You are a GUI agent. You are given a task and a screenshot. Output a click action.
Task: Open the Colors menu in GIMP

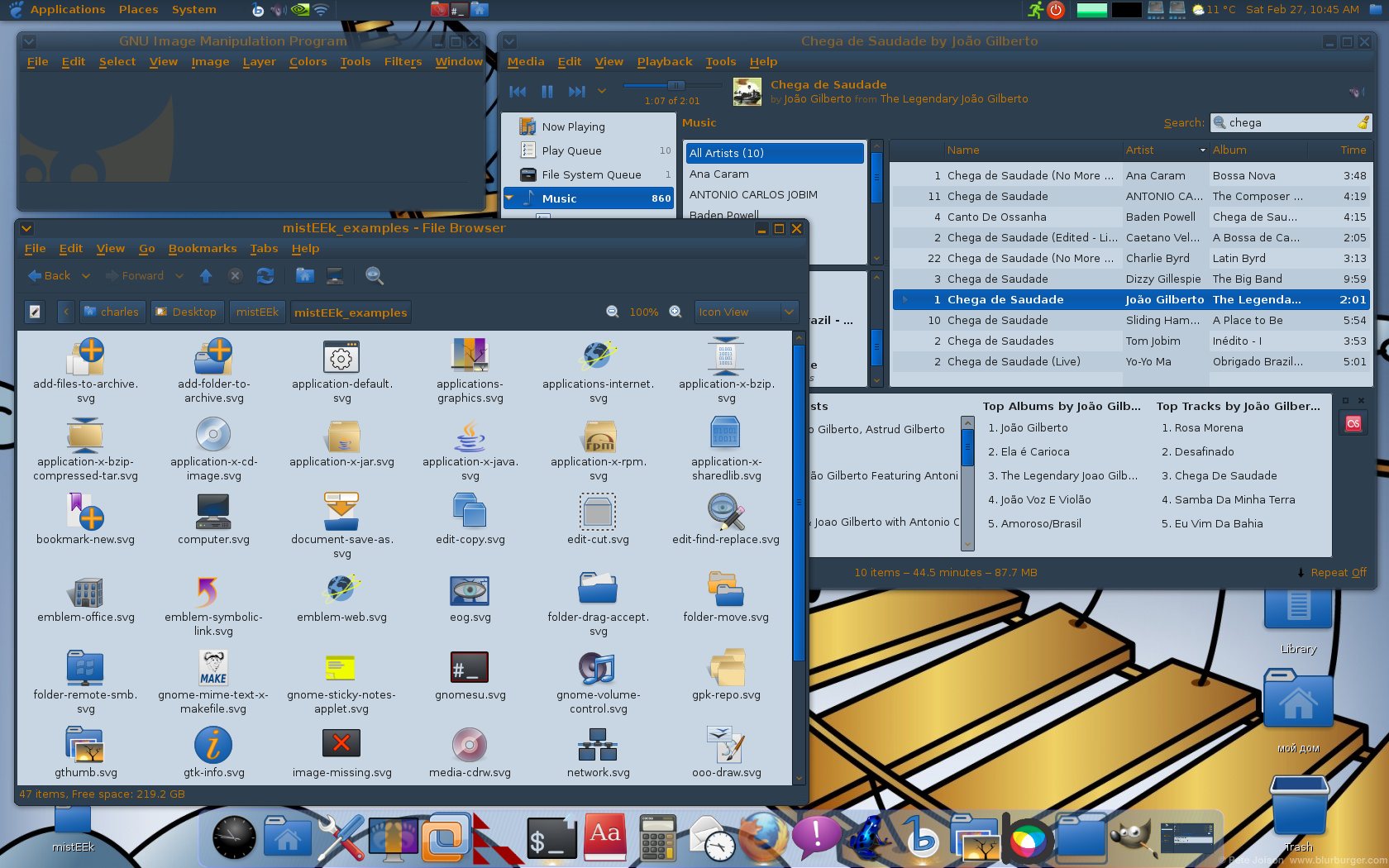(x=308, y=61)
